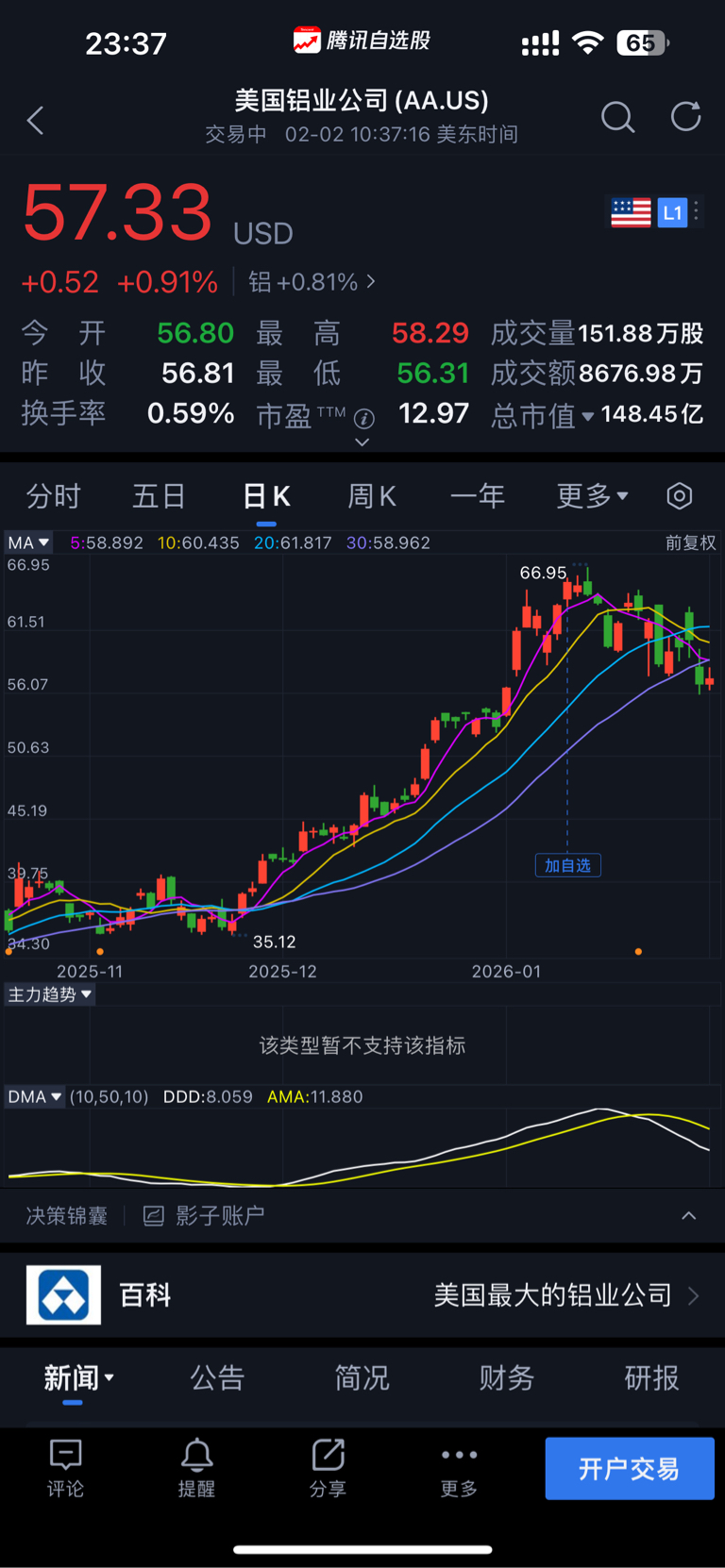Tap the 成交量 151.88万股 value
Viewport: 725px width, 1568px height.
(641, 333)
